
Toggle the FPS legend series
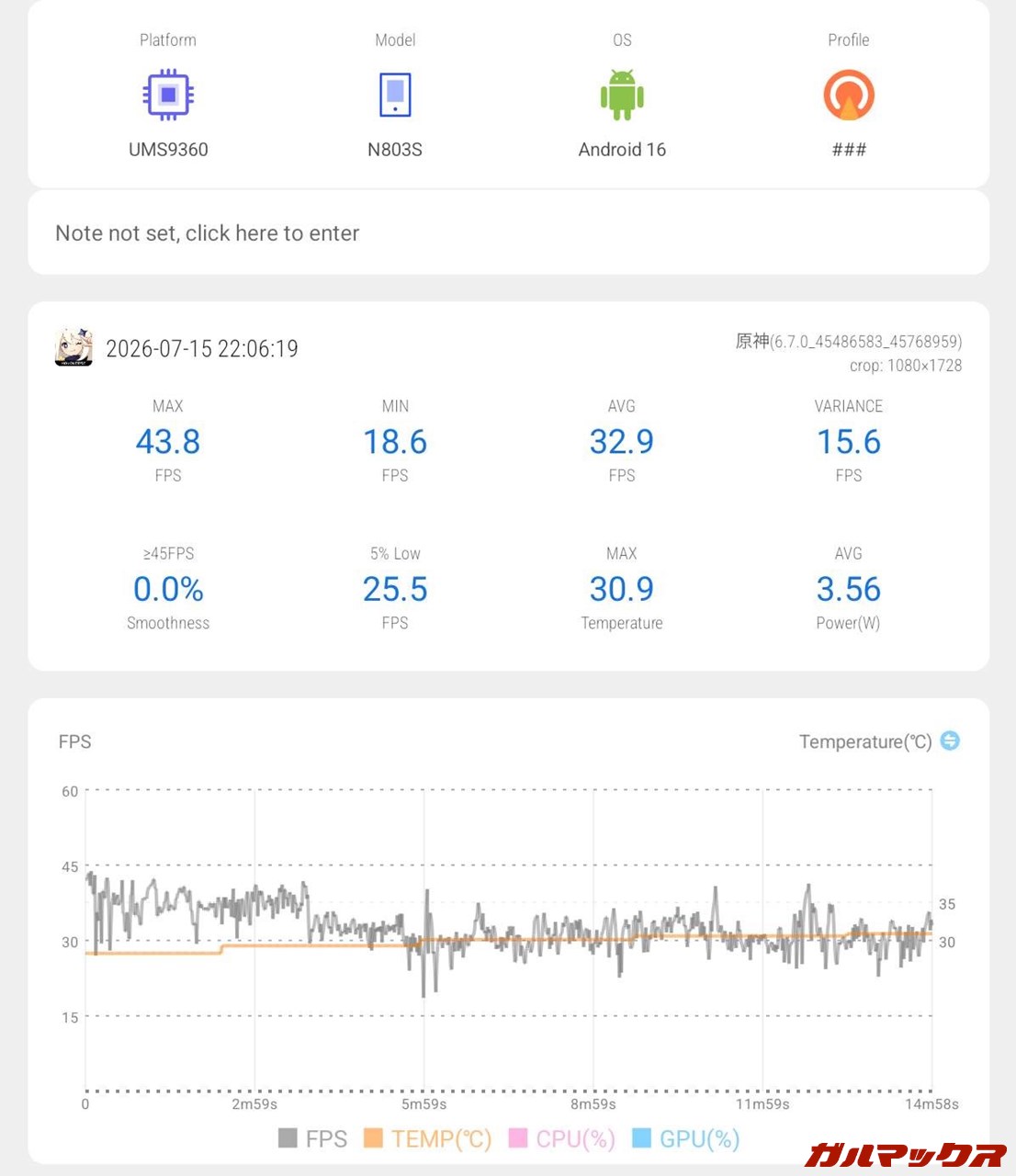[312, 1139]
